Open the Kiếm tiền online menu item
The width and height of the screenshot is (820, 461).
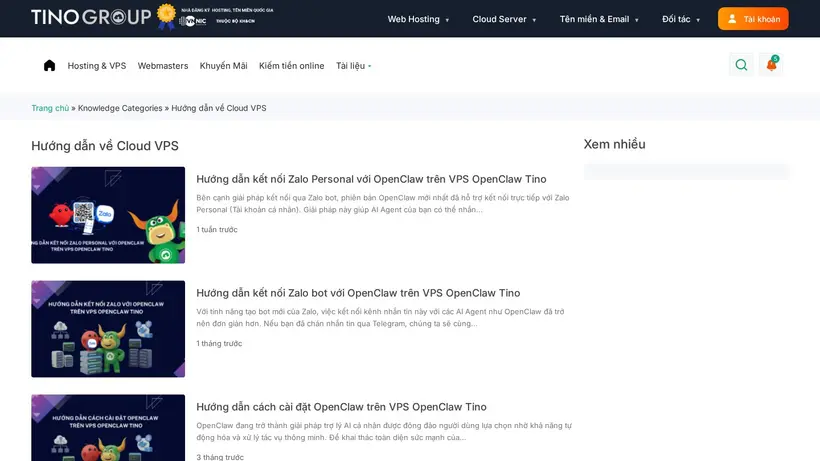291,66
